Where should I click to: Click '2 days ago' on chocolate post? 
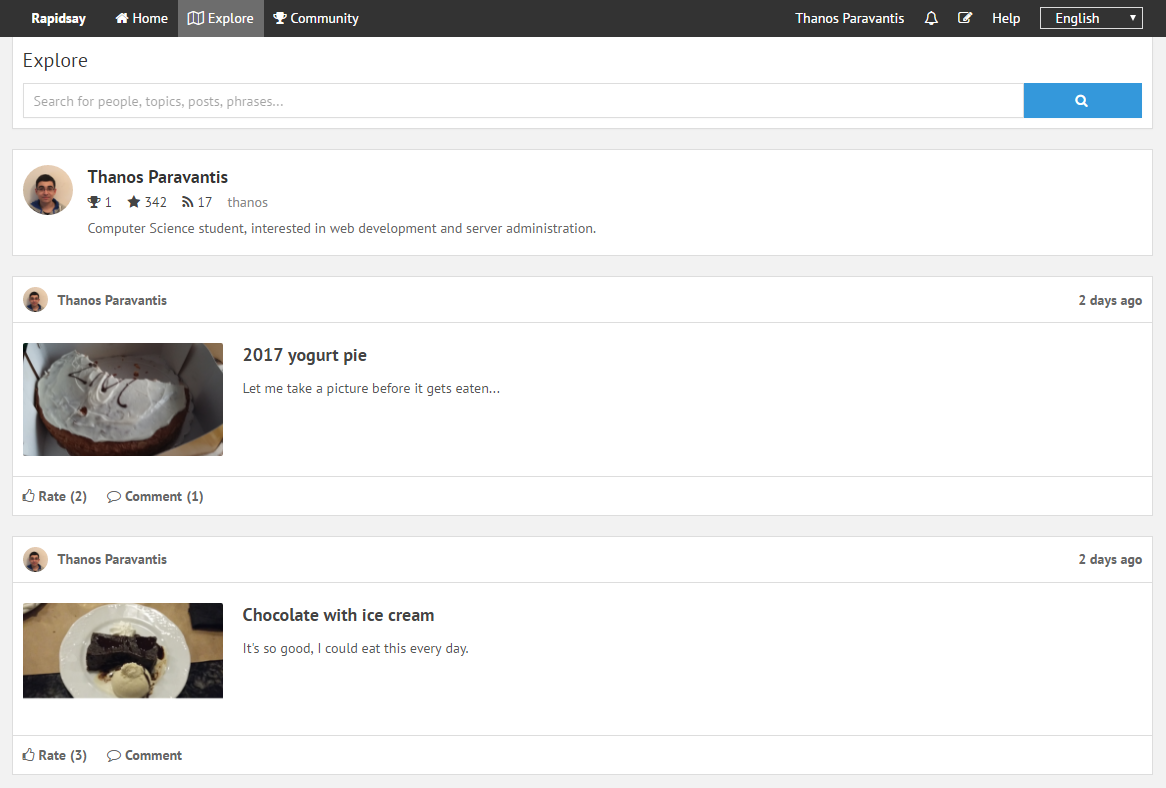point(1110,559)
